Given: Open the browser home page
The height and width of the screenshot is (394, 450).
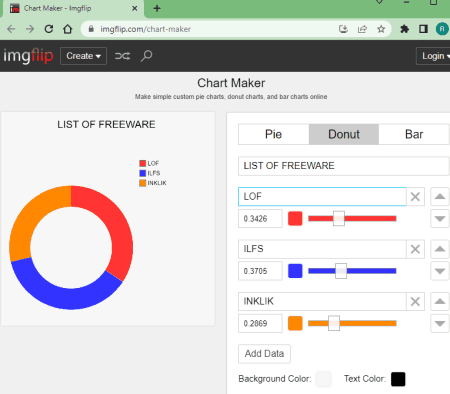Looking at the screenshot, I should coord(68,29).
